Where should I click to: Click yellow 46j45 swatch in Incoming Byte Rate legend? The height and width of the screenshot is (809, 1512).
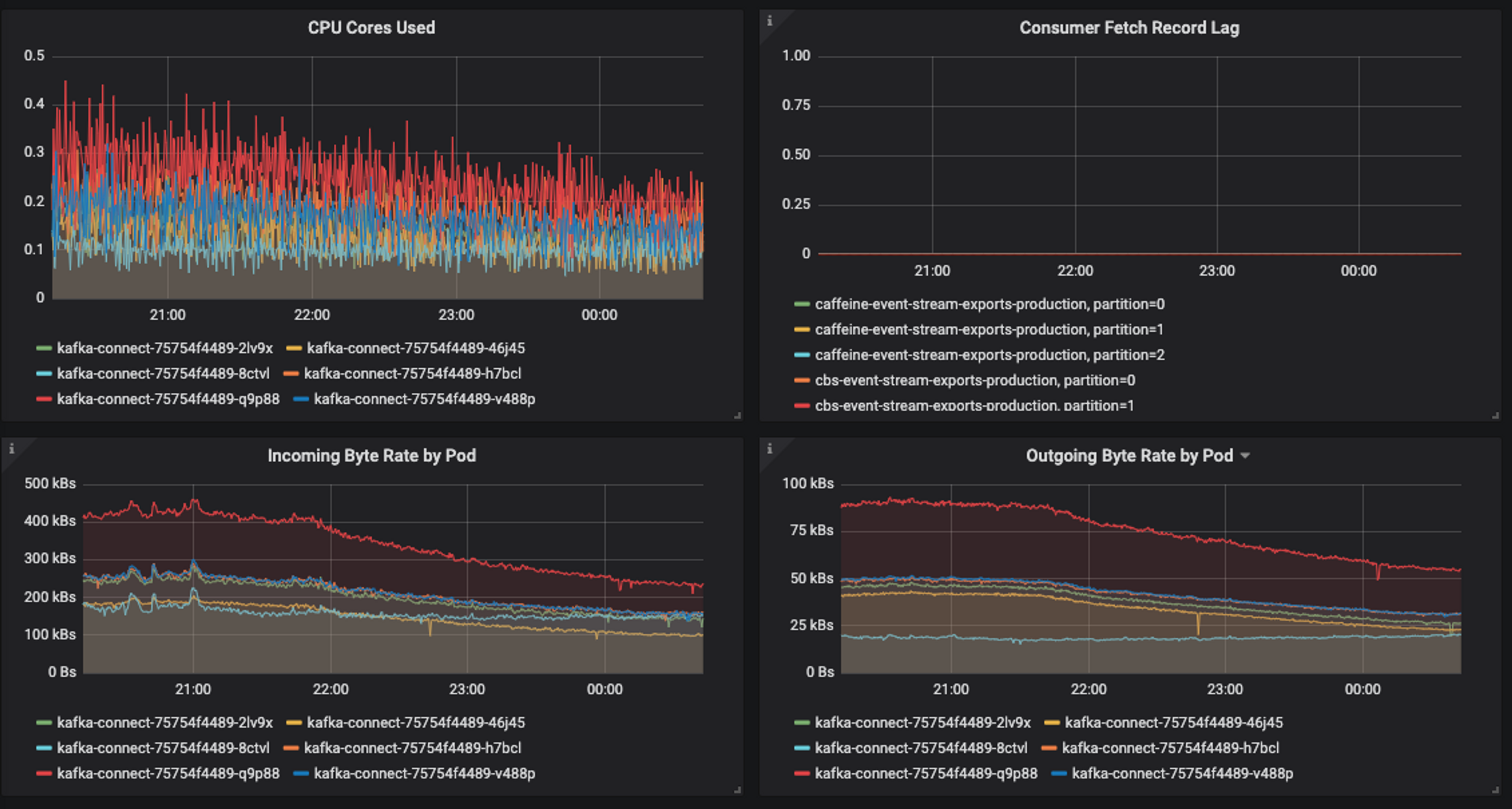pyautogui.click(x=294, y=723)
